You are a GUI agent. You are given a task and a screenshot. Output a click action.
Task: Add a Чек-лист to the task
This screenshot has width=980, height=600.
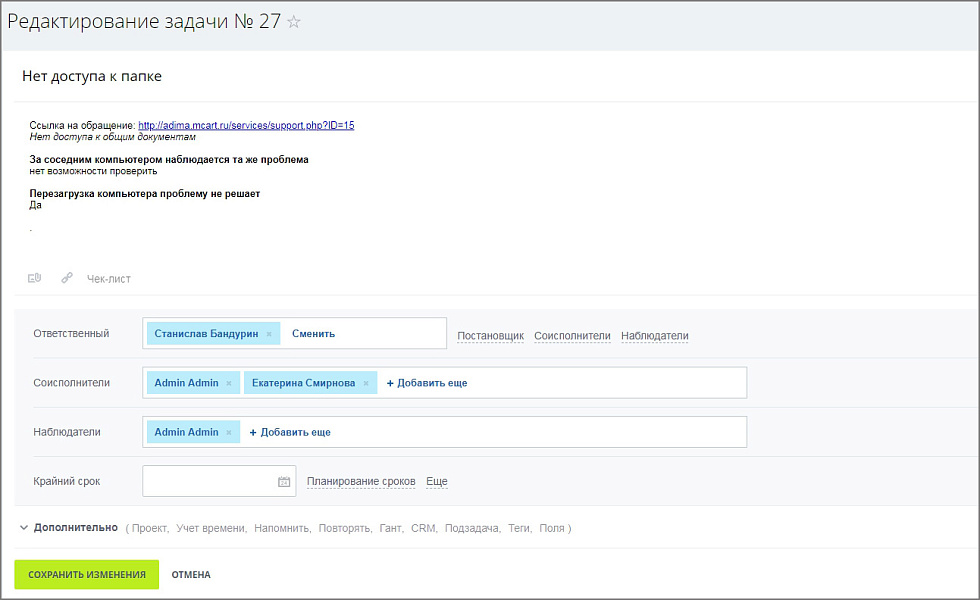pos(109,279)
